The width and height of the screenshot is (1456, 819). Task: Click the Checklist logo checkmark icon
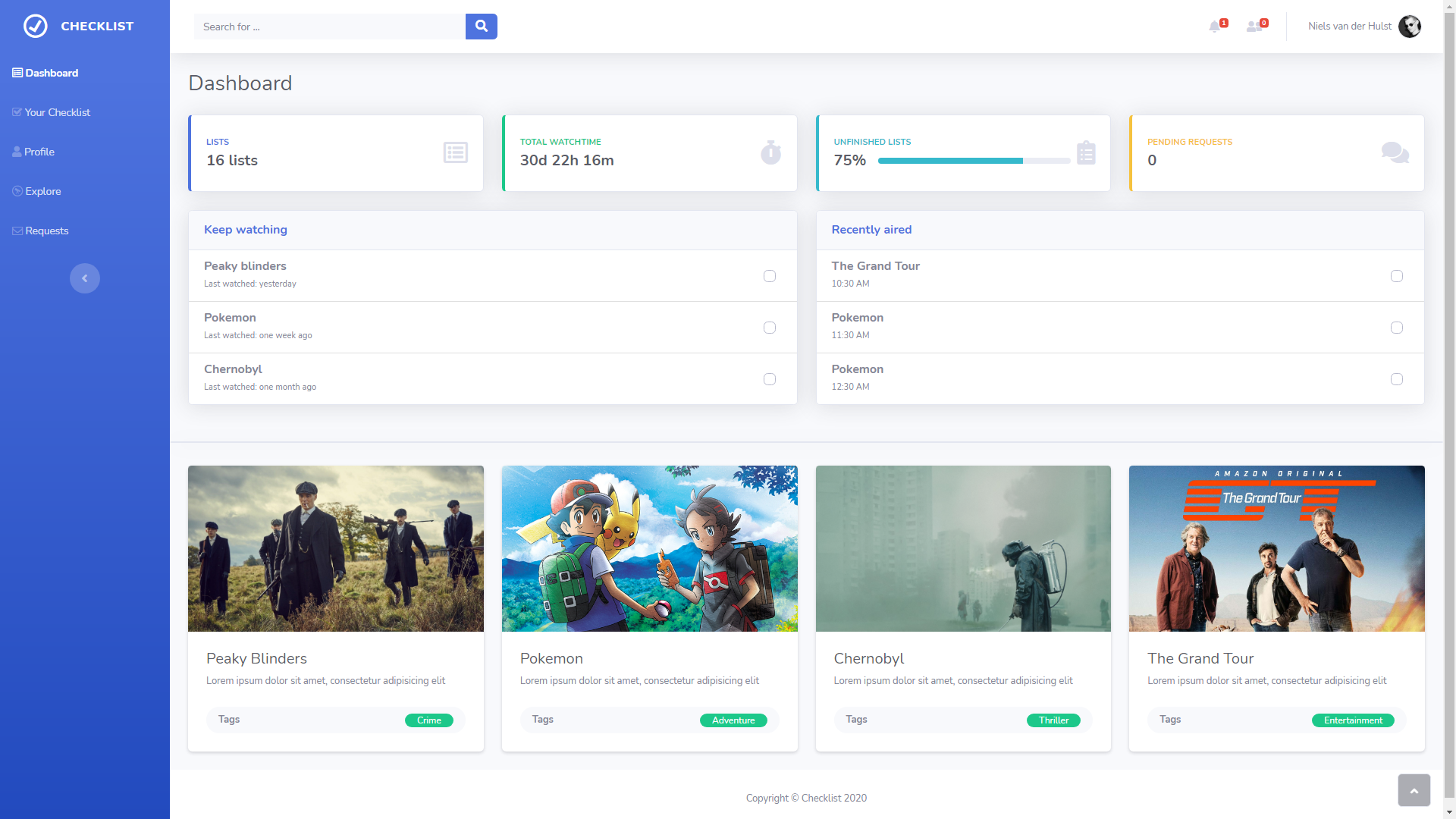[x=36, y=26]
